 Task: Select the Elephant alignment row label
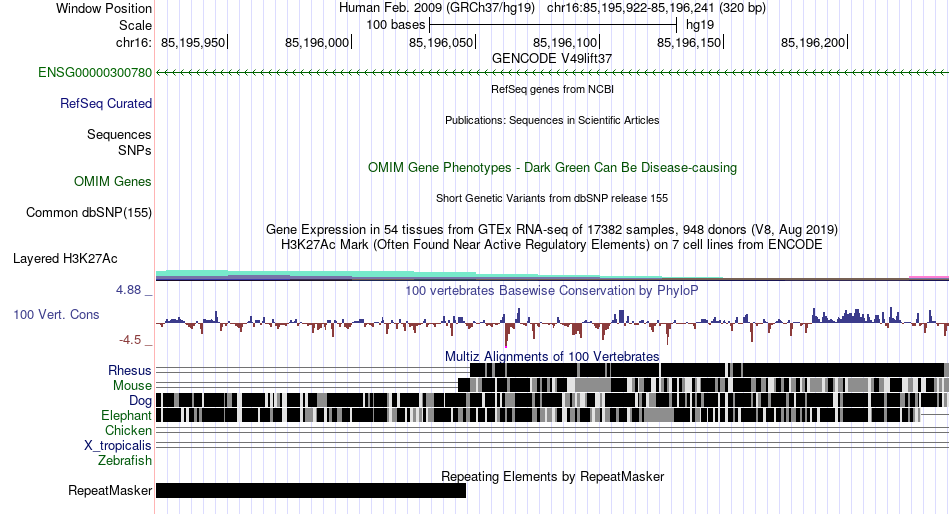coord(126,416)
